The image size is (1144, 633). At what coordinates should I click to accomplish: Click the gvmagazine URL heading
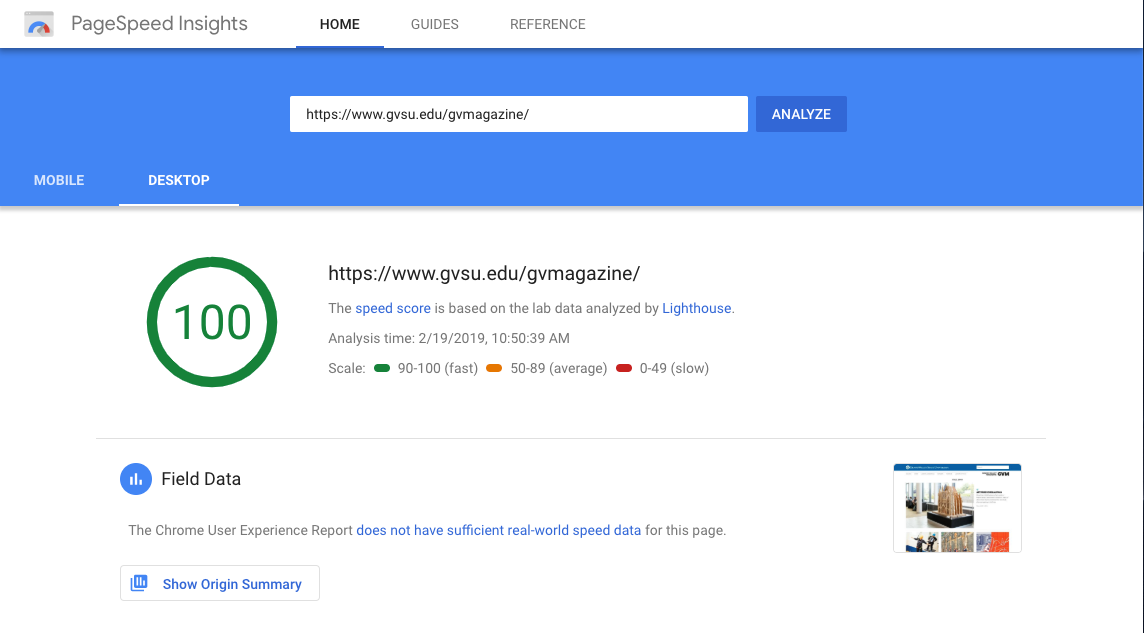point(484,273)
